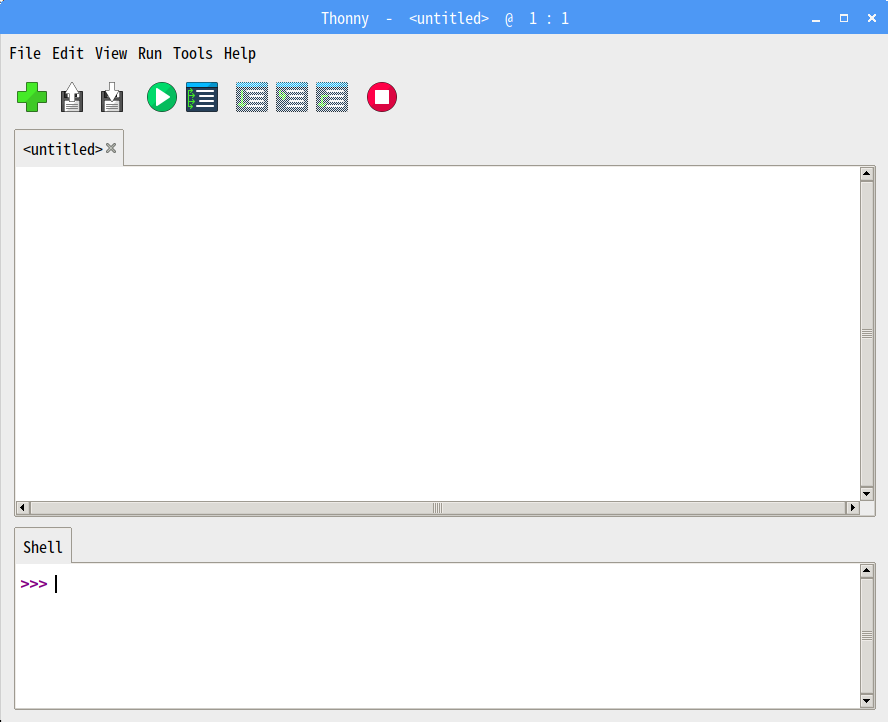Open the Run menu
The width and height of the screenshot is (888, 722).
150,53
